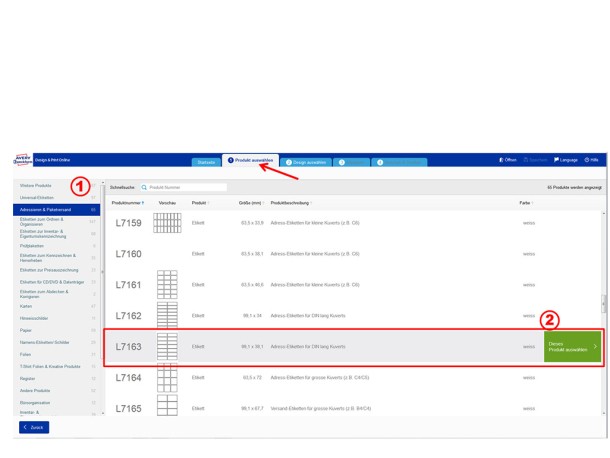Viewport: 610px width, 458px height.
Task: Select the Karten category
Action: (56, 306)
